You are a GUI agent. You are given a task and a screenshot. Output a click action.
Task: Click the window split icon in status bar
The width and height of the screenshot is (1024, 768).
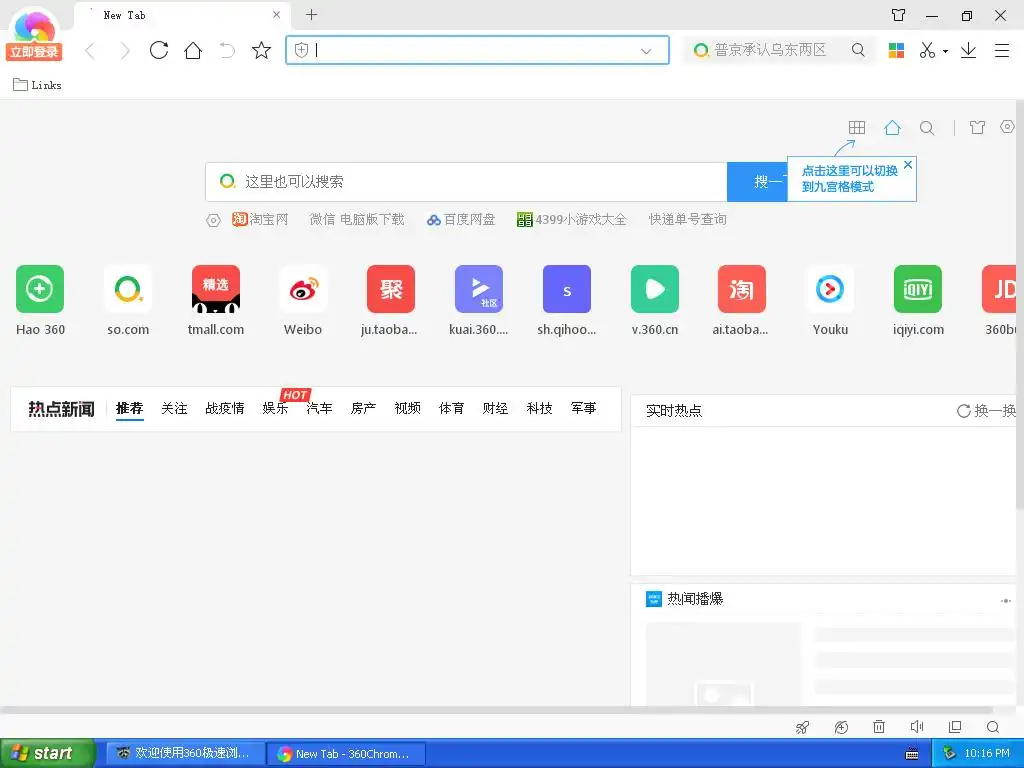tap(955, 727)
